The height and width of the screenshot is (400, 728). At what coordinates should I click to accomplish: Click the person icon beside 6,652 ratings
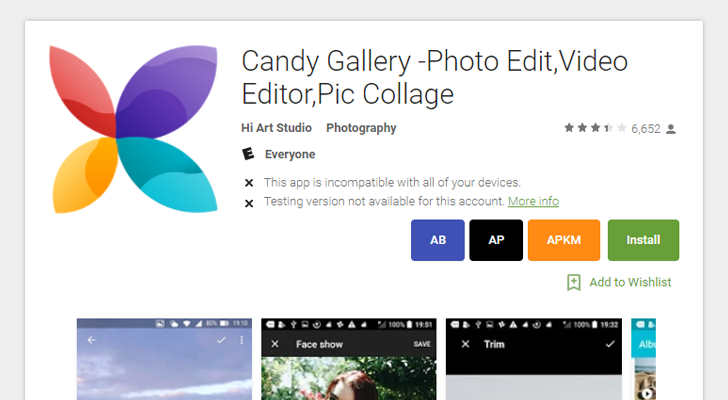(x=671, y=129)
